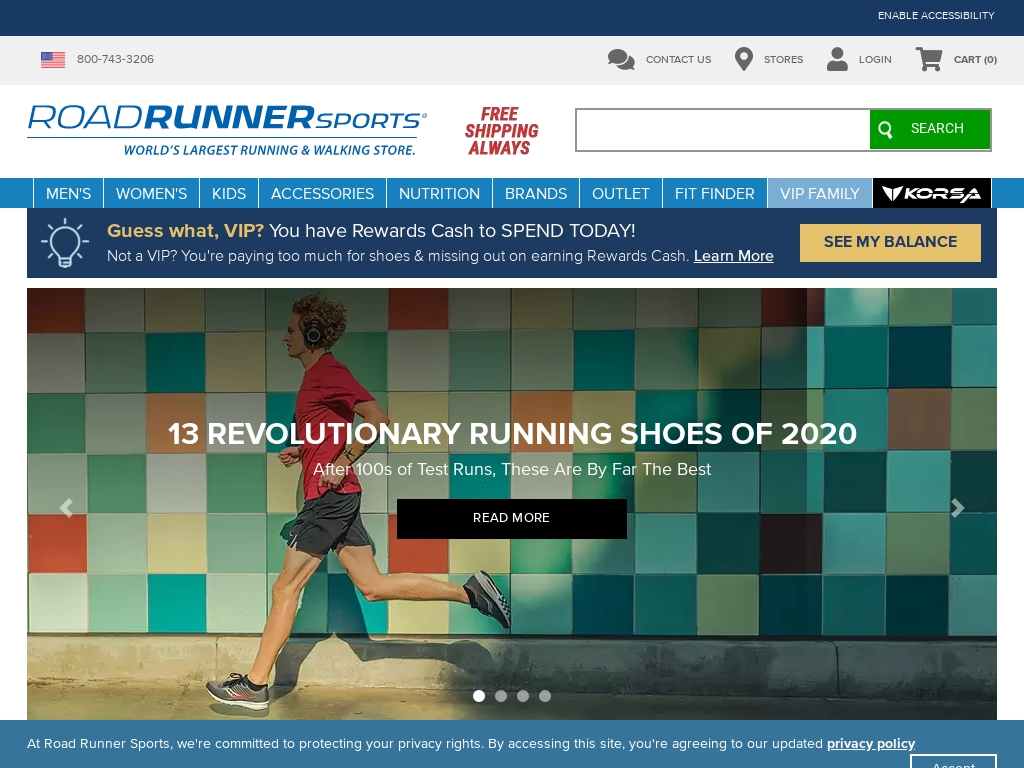This screenshot has width=1024, height=768.
Task: Select the US flag icon
Action: pos(53,59)
